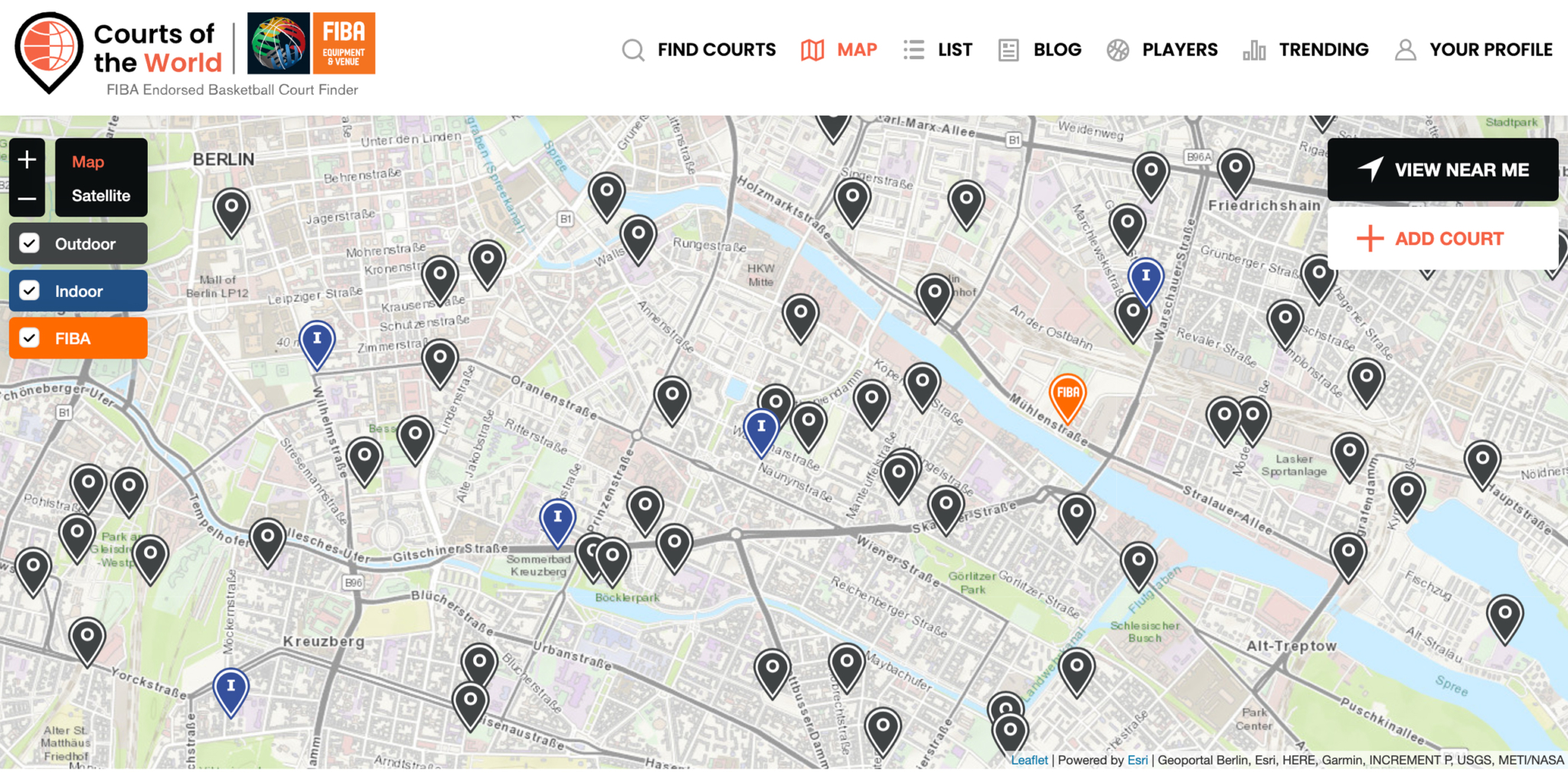Switch basemap to Satellite
The width and height of the screenshot is (1568, 783).
[101, 196]
